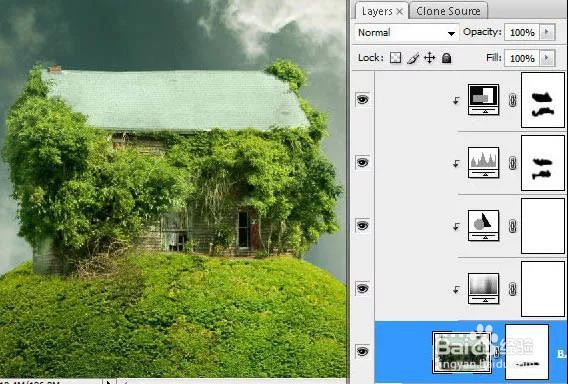Select the Selective Color layer mask thumbnail
The height and width of the screenshot is (384, 568).
543,100
